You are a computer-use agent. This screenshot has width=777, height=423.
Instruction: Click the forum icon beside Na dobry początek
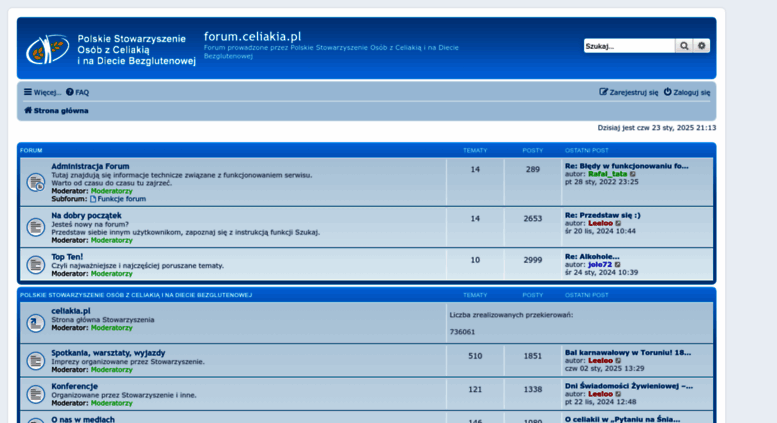36,227
